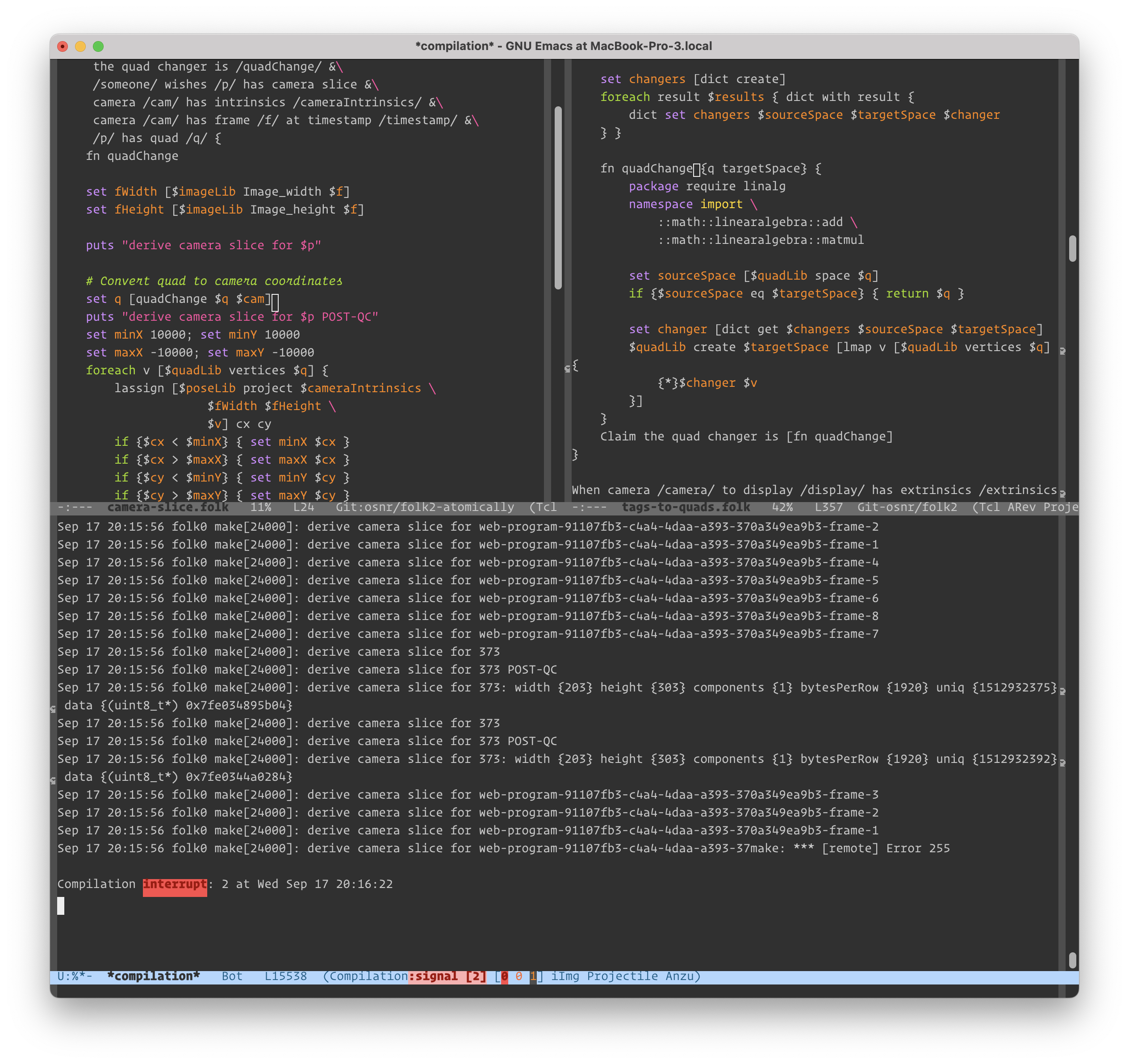Toggle read-only %* indicator in compilation mode line
Image resolution: width=1129 pixels, height=1064 pixels.
[x=75, y=976]
